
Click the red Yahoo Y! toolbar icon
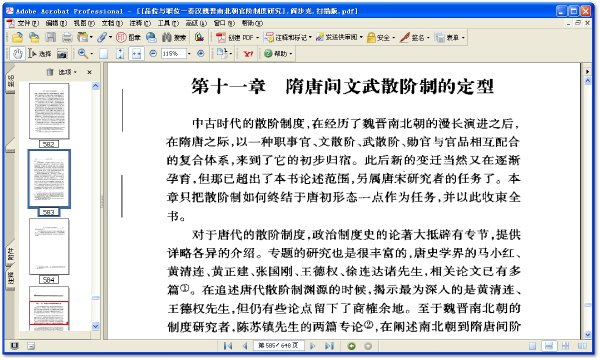pos(248,54)
